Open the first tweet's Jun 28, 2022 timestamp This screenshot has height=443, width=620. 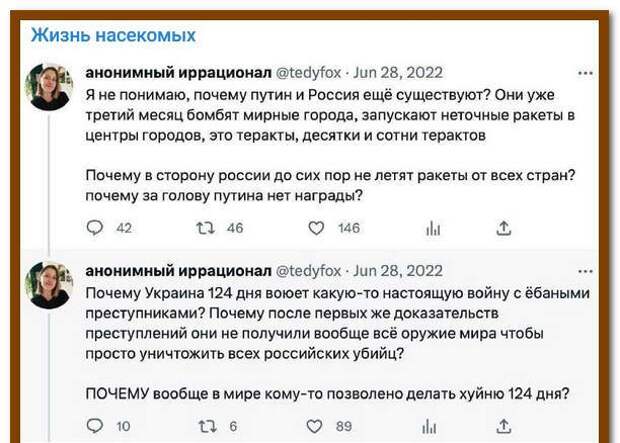click(398, 73)
